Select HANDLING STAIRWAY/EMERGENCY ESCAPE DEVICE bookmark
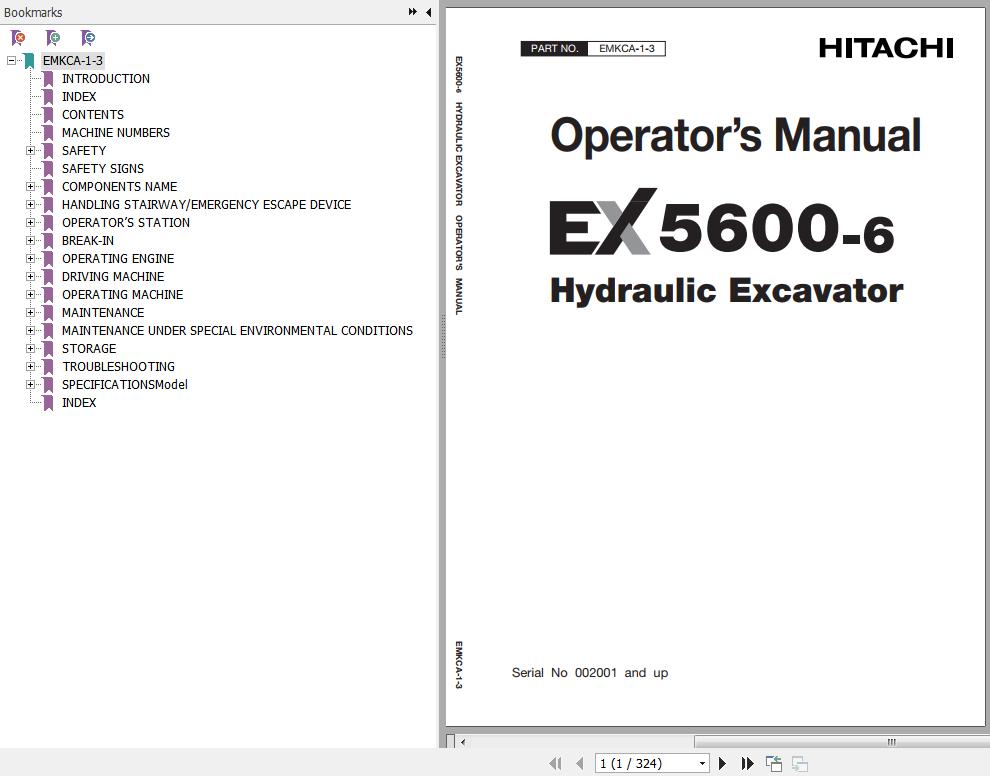990x776 pixels. (206, 205)
